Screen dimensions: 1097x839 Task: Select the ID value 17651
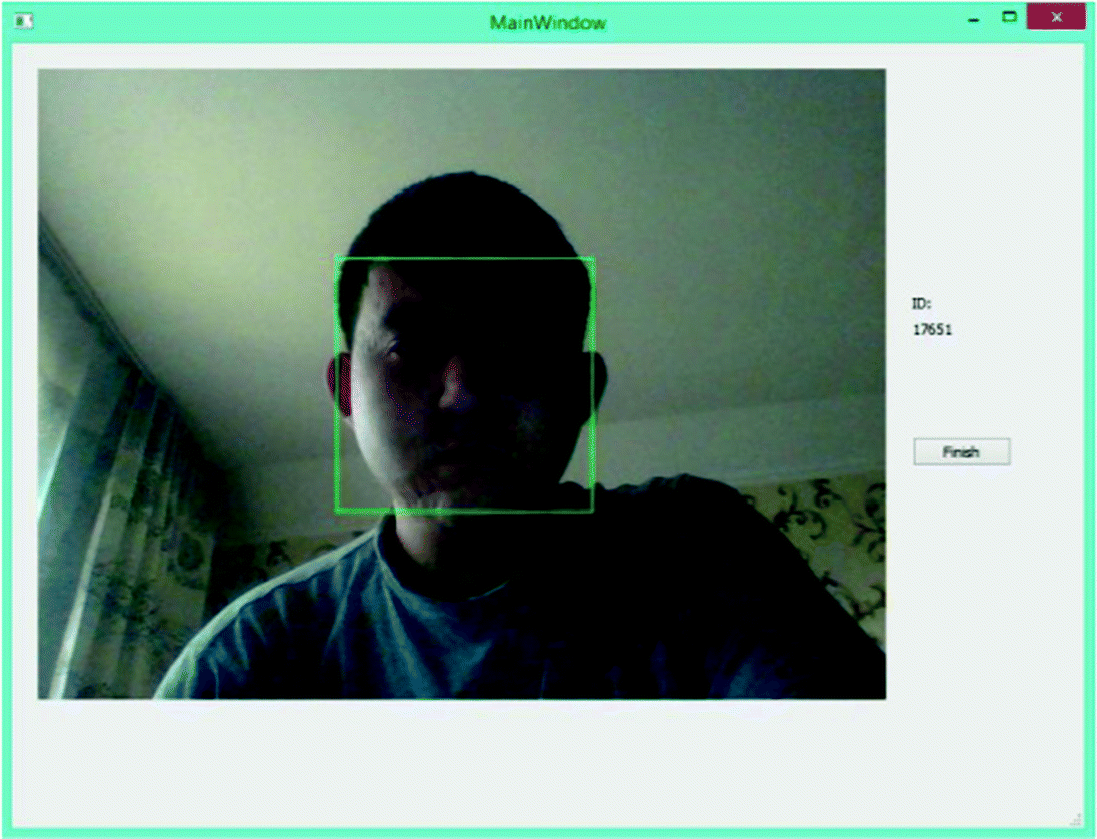[x=932, y=330]
